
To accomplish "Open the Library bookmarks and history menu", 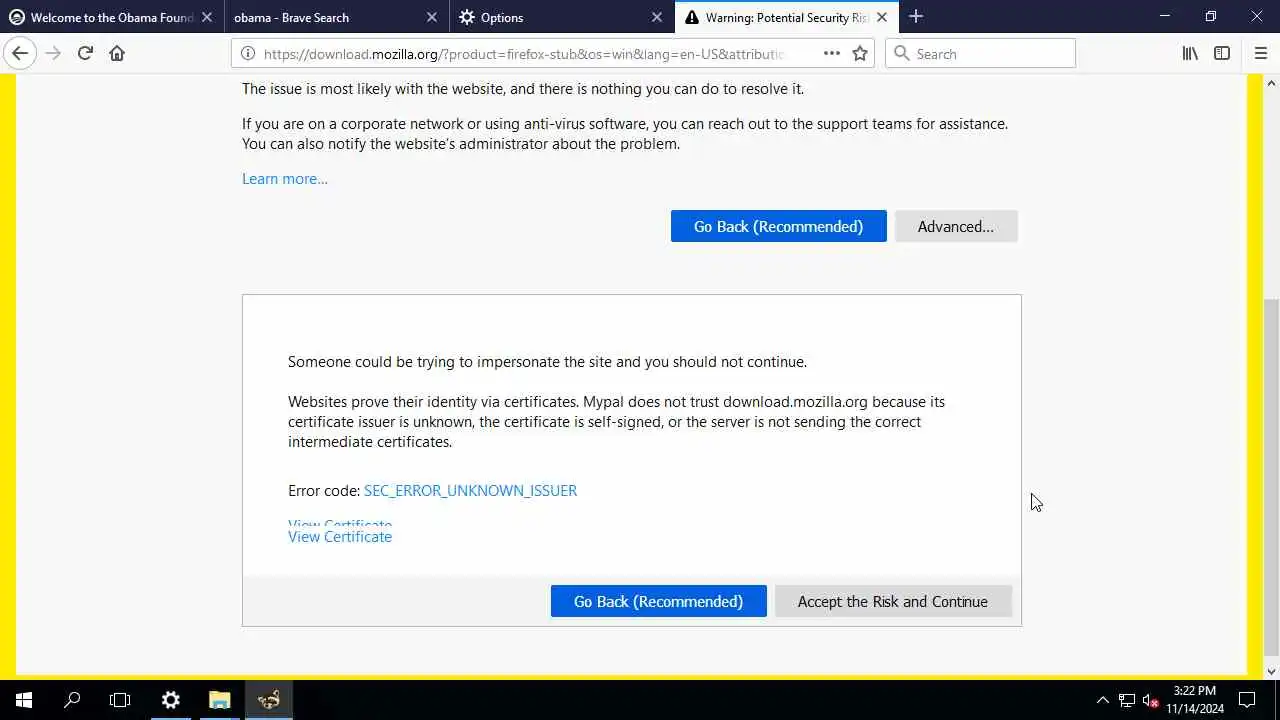I will (1190, 54).
